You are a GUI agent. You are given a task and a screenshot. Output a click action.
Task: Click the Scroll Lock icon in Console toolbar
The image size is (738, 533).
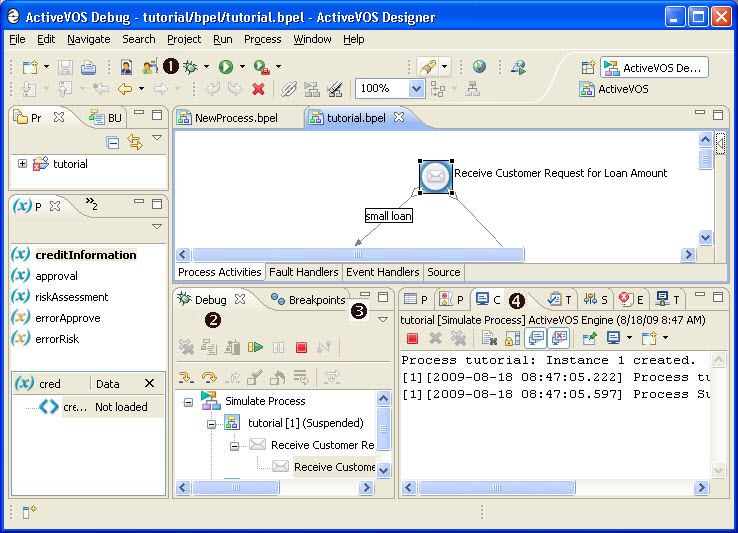pyautogui.click(x=512, y=338)
